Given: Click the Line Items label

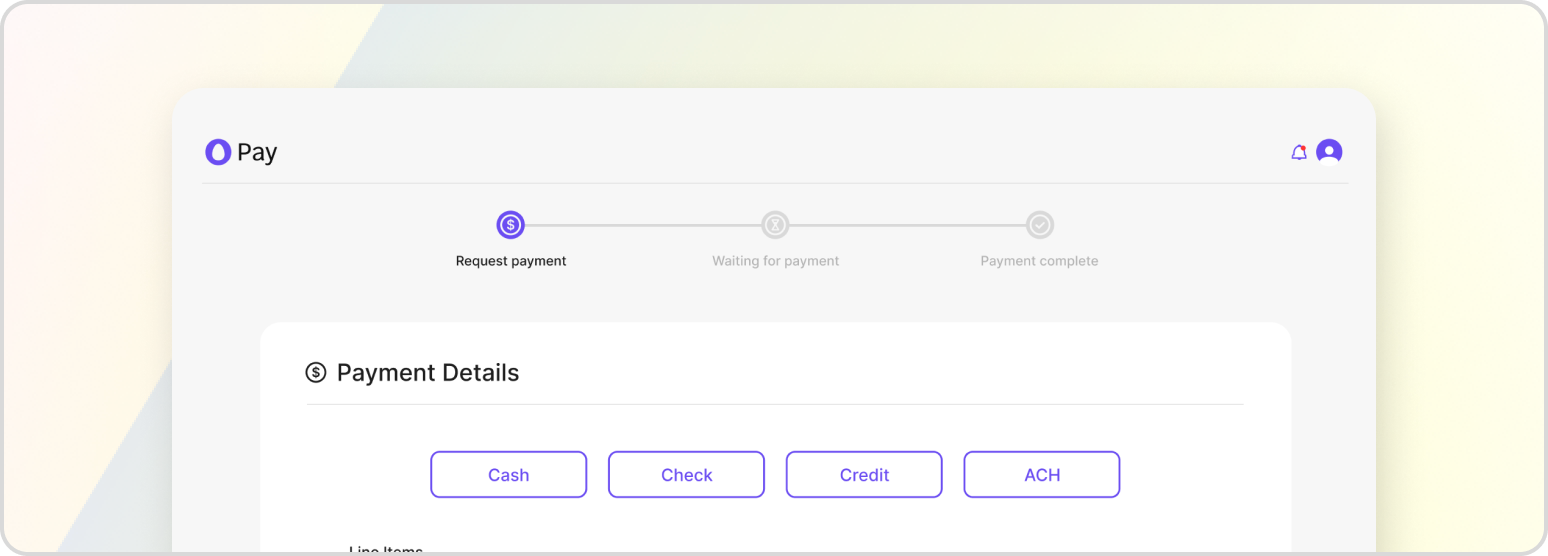Looking at the screenshot, I should tap(386, 550).
